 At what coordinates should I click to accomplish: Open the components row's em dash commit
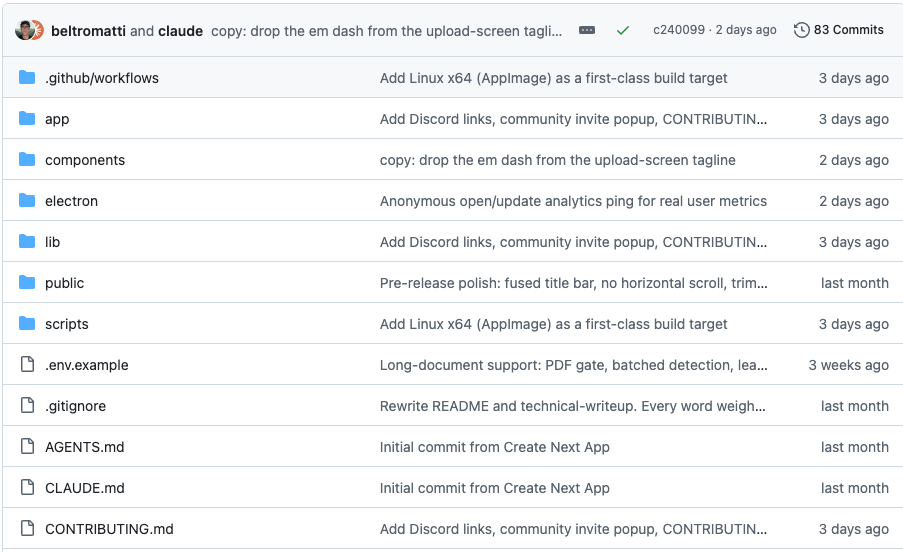click(557, 160)
